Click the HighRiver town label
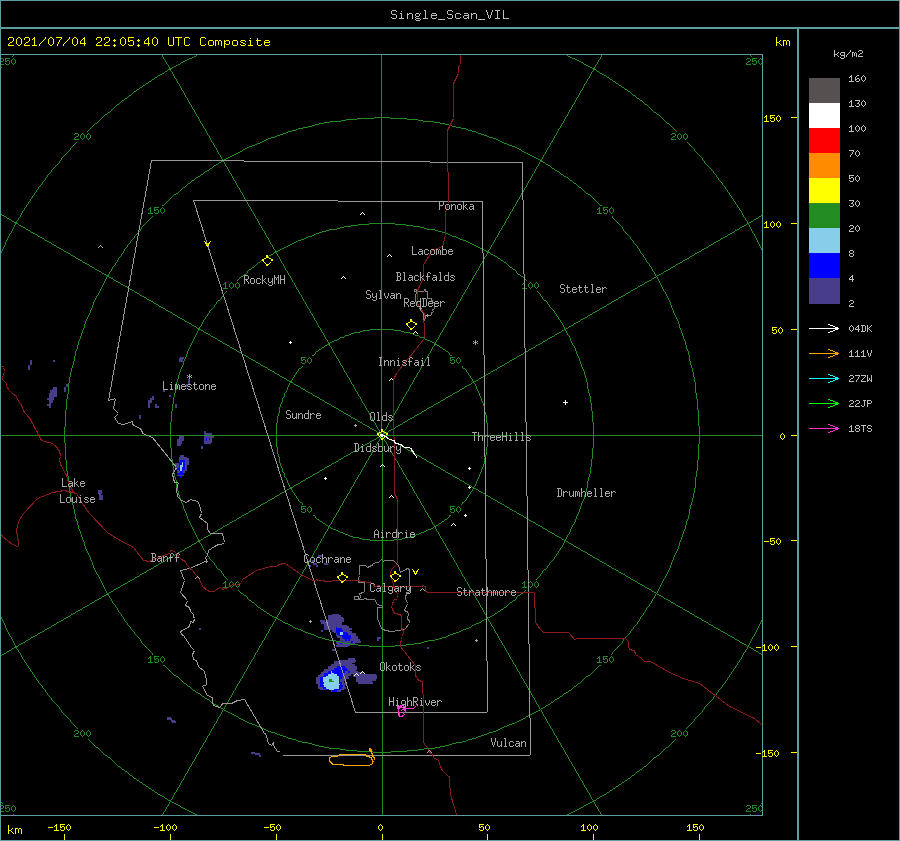 [415, 702]
